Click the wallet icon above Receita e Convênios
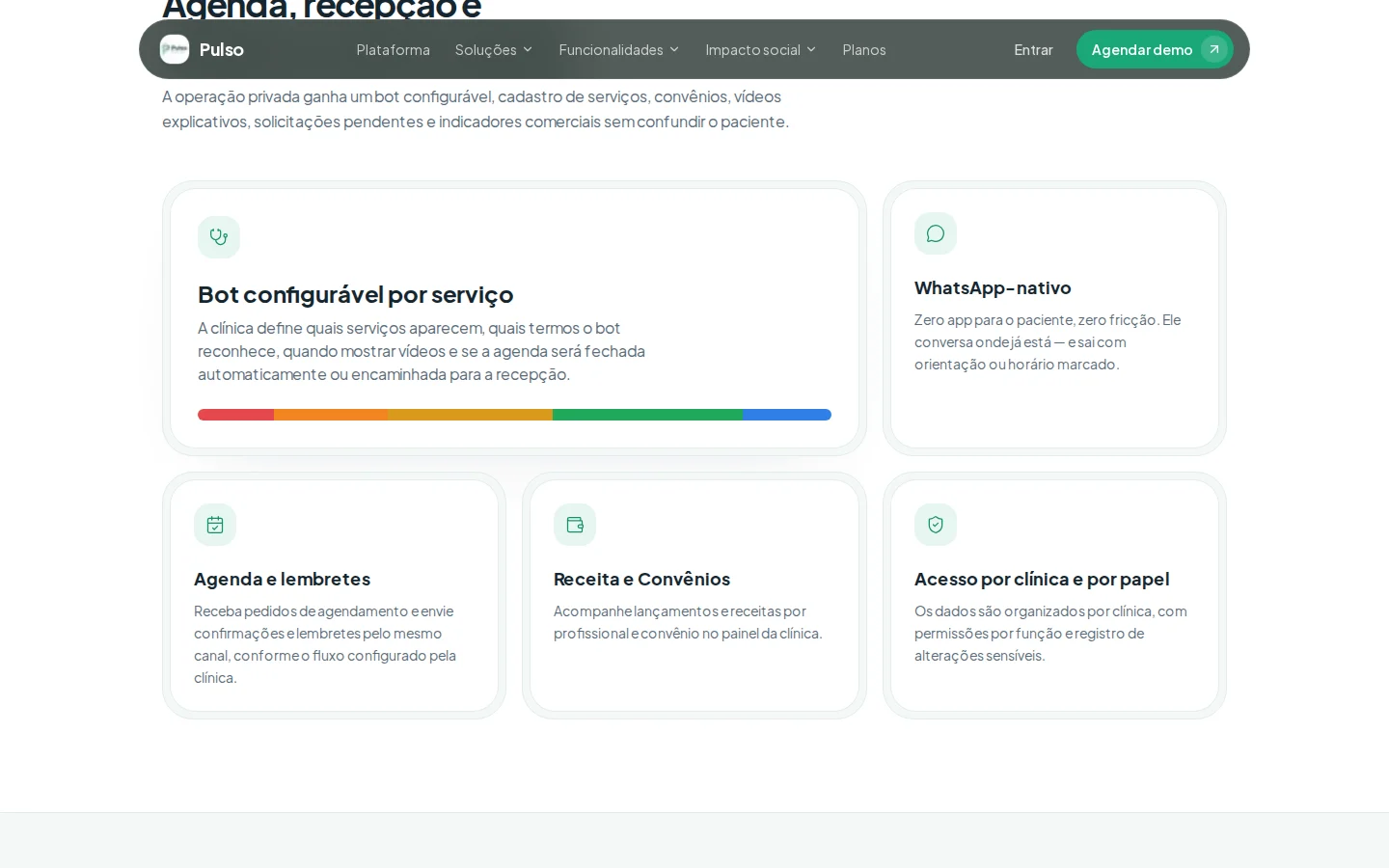The width and height of the screenshot is (1389, 868). pyautogui.click(x=575, y=525)
